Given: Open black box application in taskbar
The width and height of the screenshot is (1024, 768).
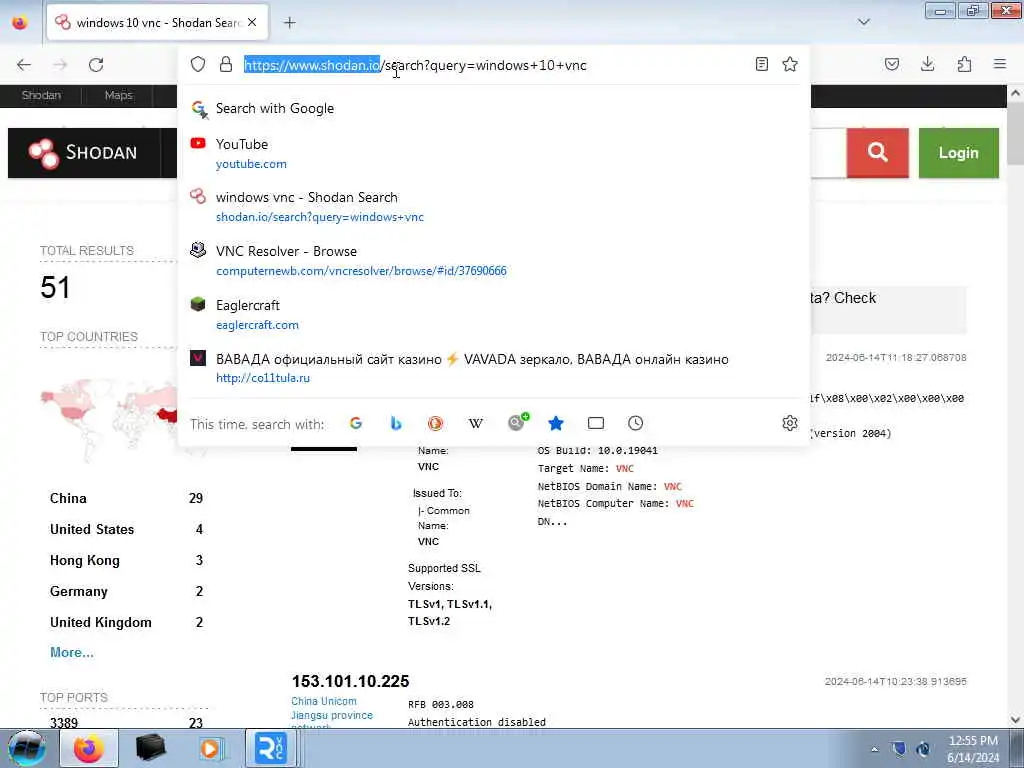Looking at the screenshot, I should coord(150,748).
